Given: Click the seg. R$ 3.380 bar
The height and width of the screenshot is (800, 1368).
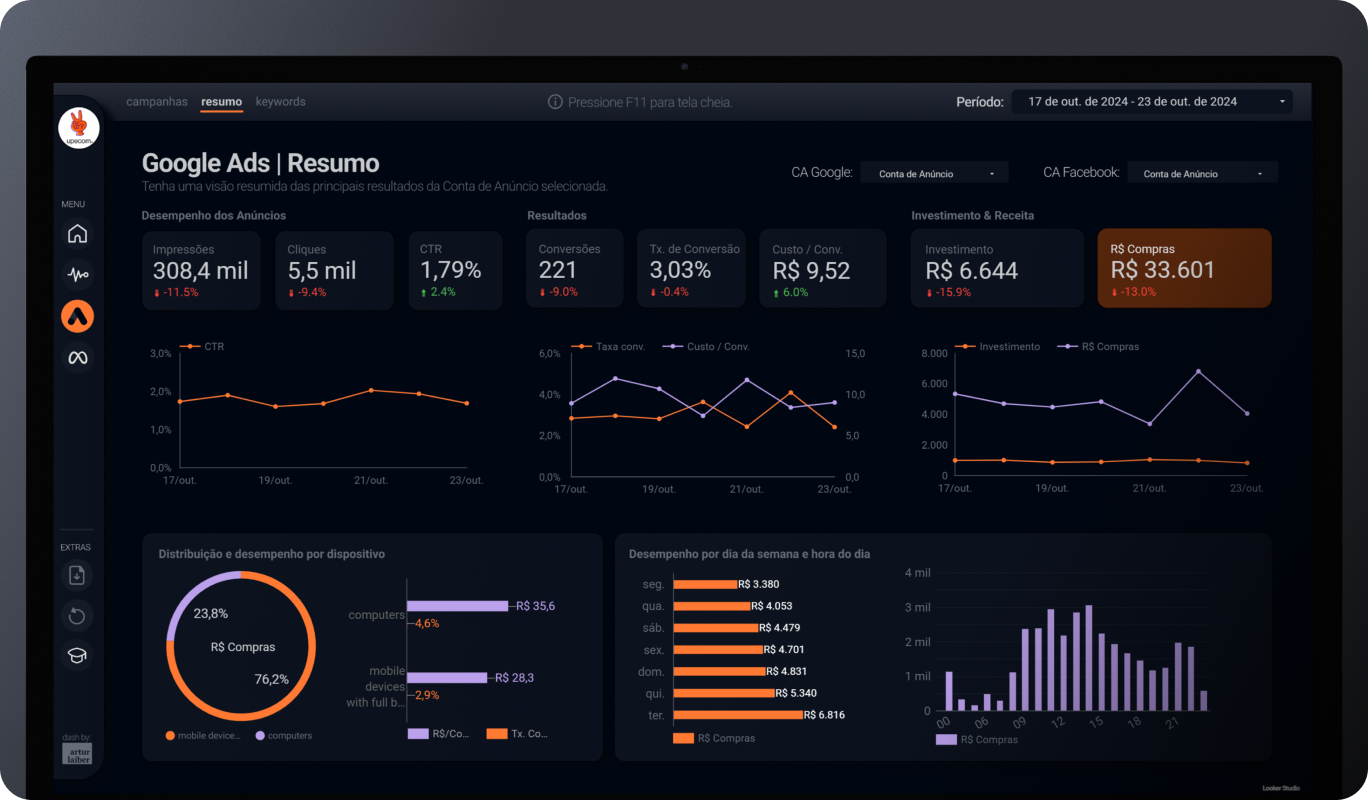Looking at the screenshot, I should 705,584.
